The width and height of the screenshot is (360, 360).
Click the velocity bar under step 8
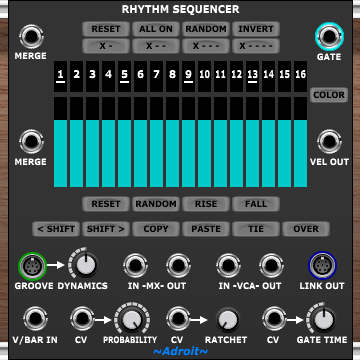pyautogui.click(x=172, y=142)
